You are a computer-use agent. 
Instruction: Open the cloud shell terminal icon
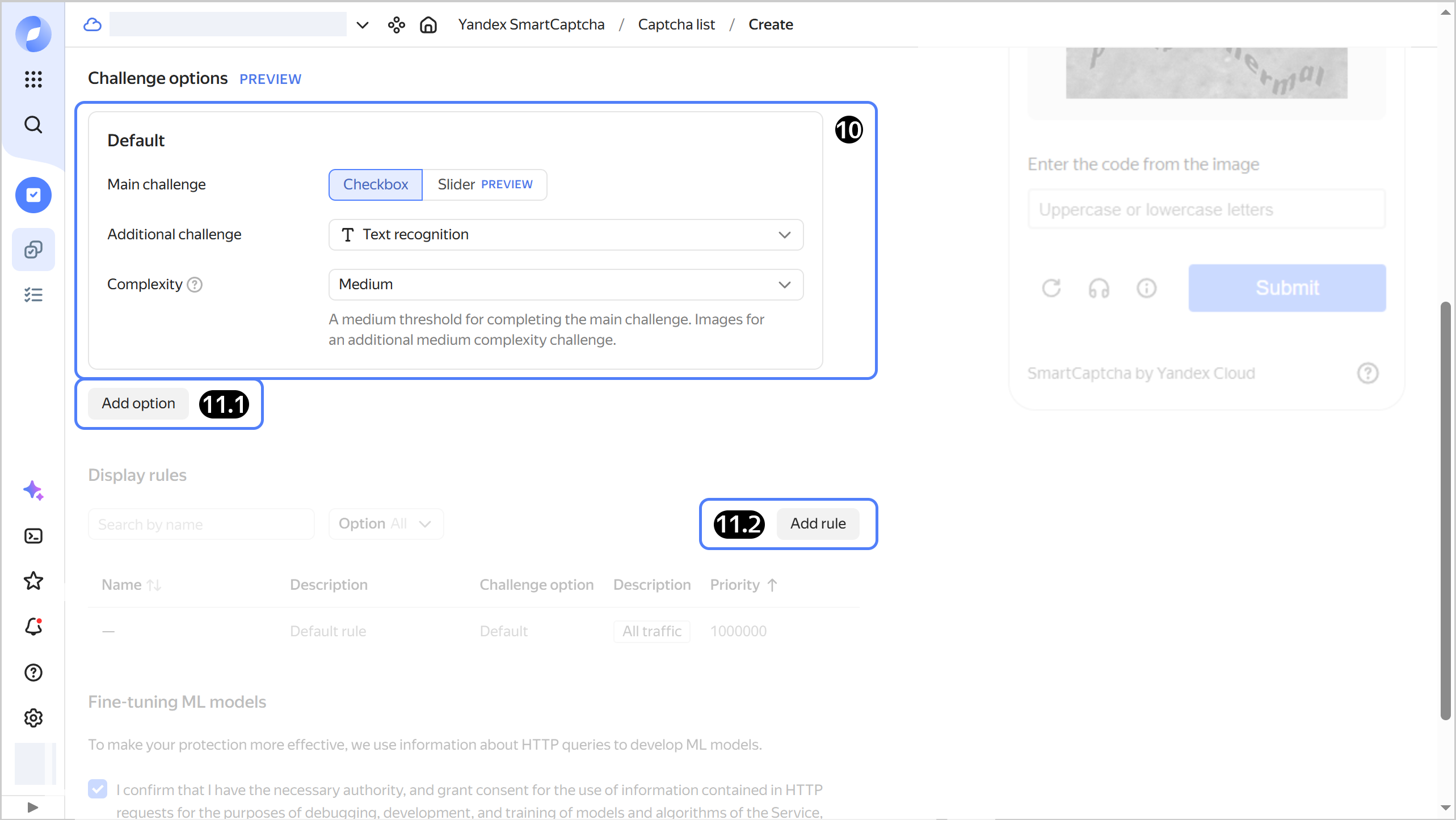click(x=33, y=536)
